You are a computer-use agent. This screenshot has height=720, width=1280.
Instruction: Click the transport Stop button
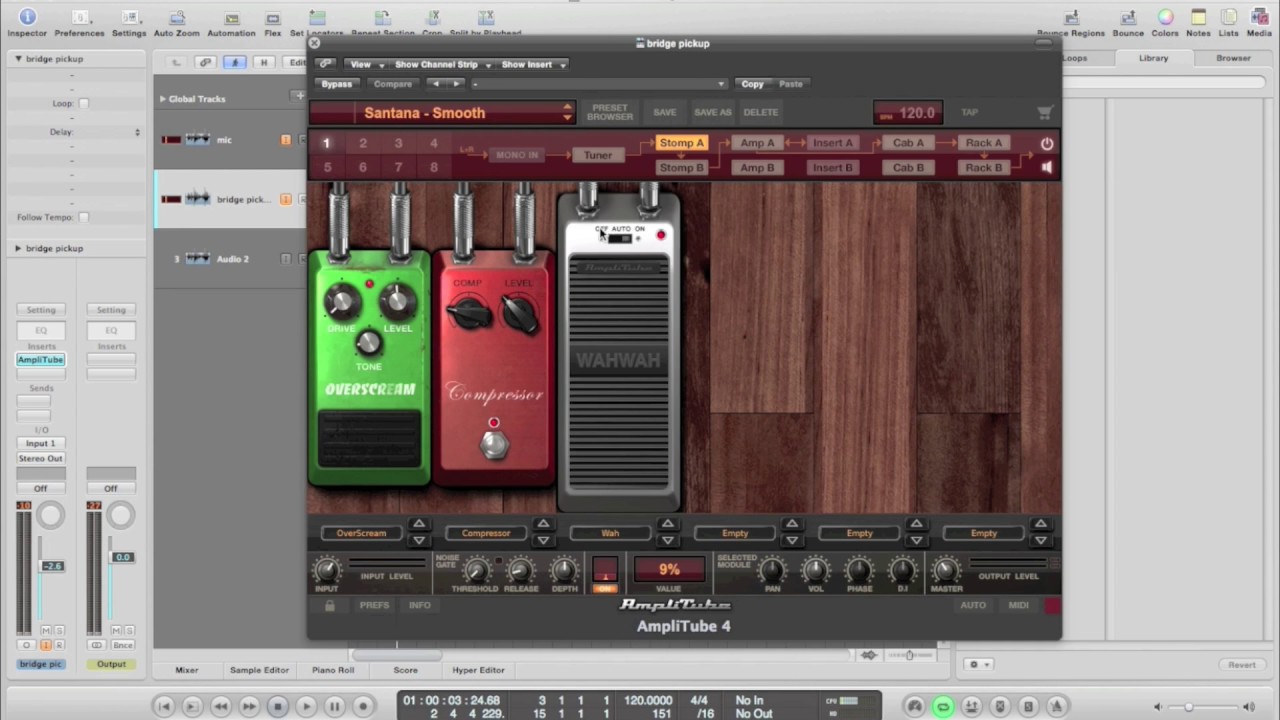pyautogui.click(x=278, y=706)
